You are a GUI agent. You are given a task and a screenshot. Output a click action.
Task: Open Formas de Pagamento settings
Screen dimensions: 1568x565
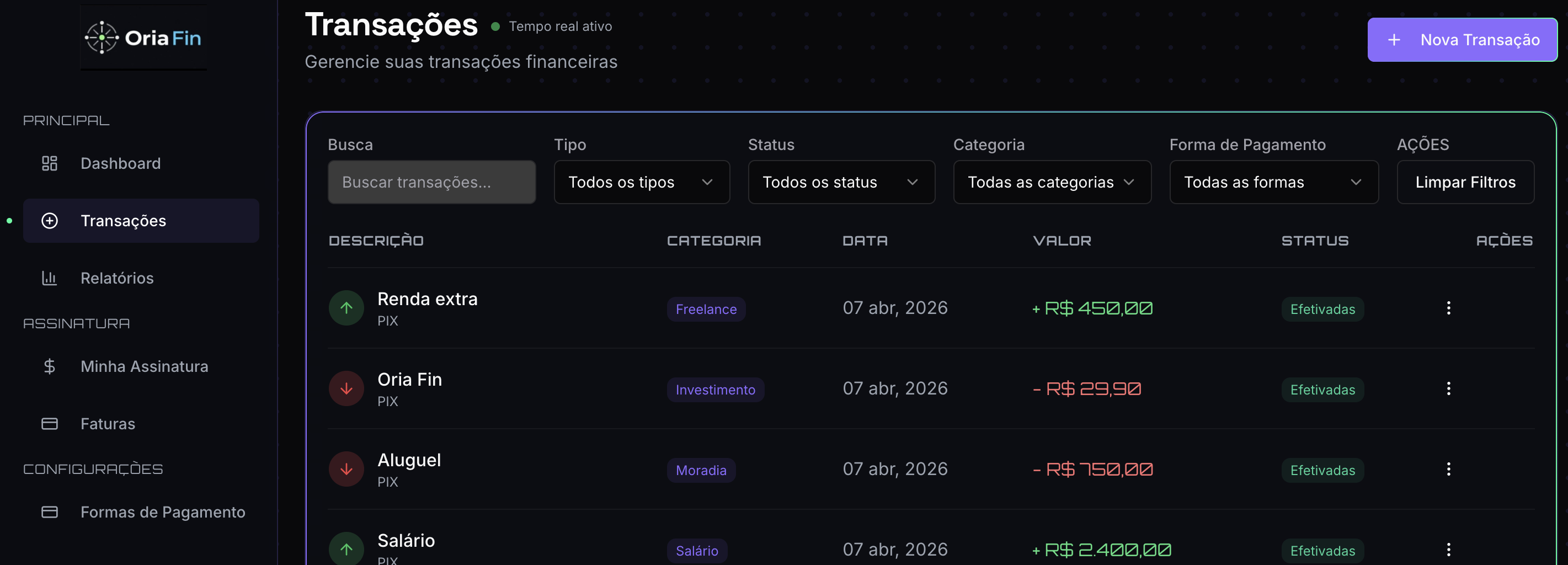click(x=163, y=512)
